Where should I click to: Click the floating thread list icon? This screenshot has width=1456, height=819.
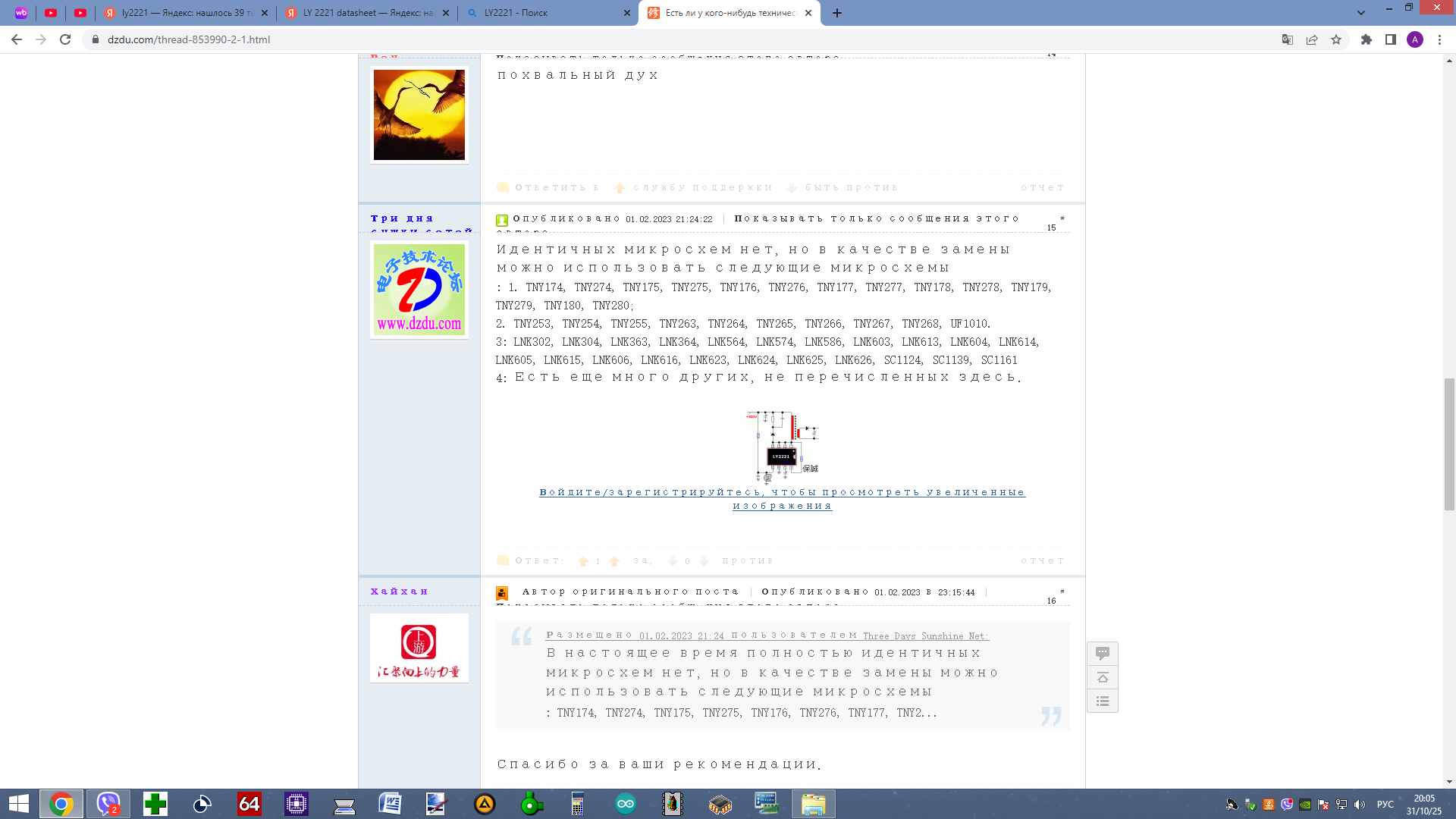pos(1103,701)
